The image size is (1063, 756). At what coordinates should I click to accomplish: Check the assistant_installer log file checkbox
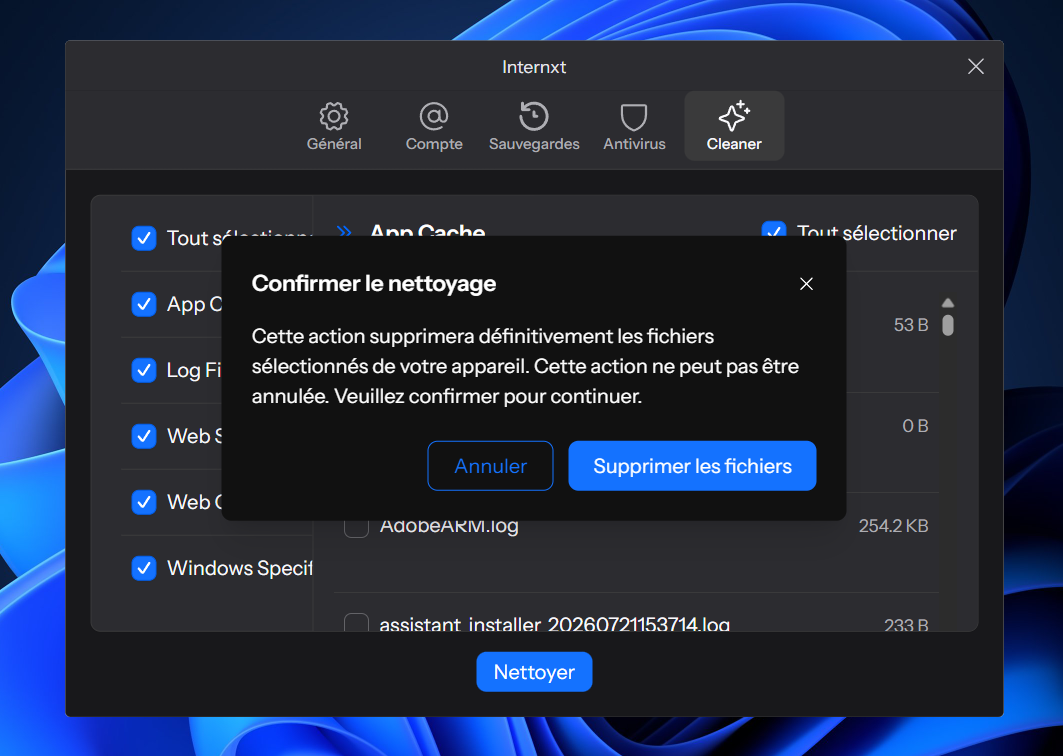point(357,622)
